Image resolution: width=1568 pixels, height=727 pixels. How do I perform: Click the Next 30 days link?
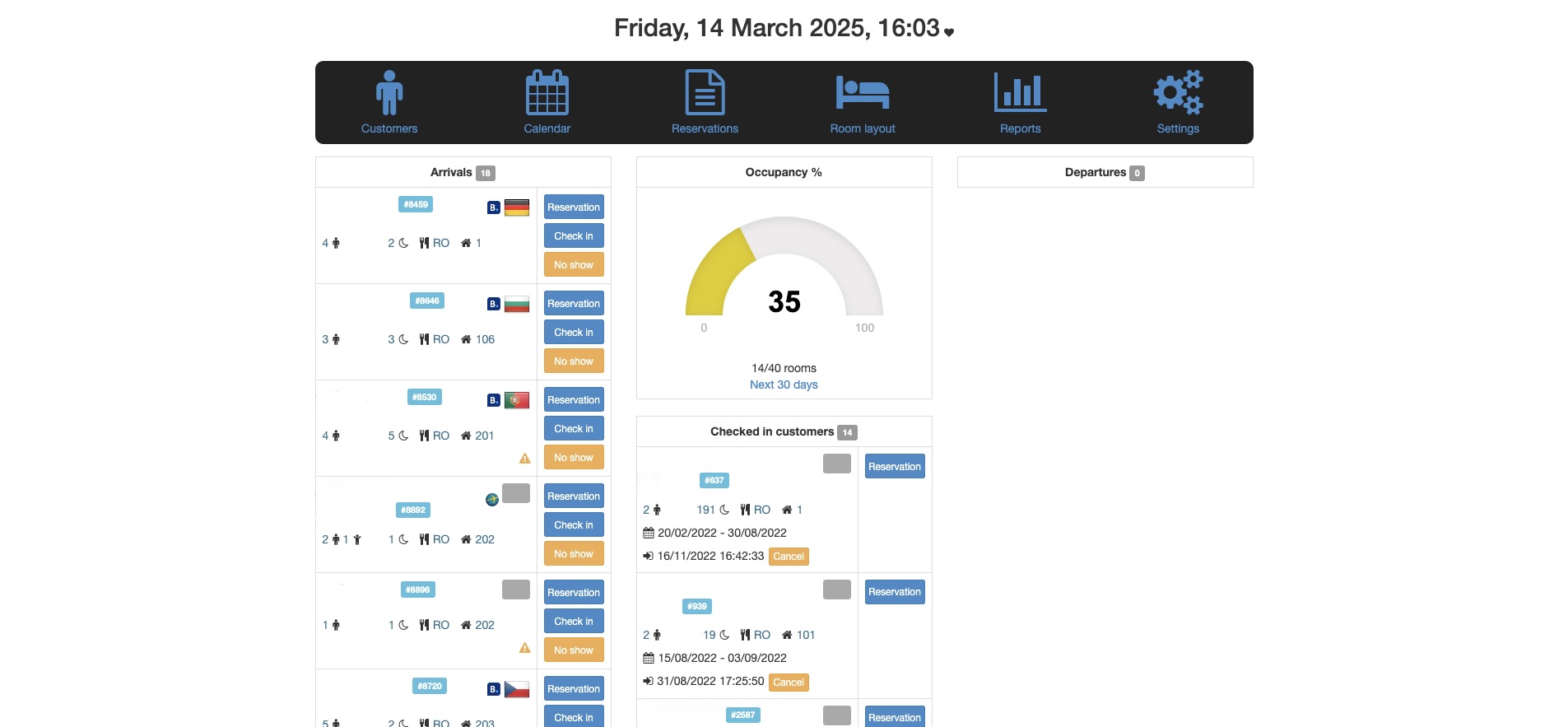click(784, 384)
